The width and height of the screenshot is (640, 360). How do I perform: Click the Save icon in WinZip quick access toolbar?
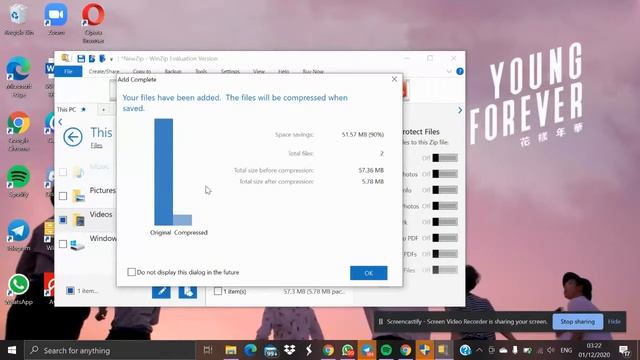[x=81, y=59]
